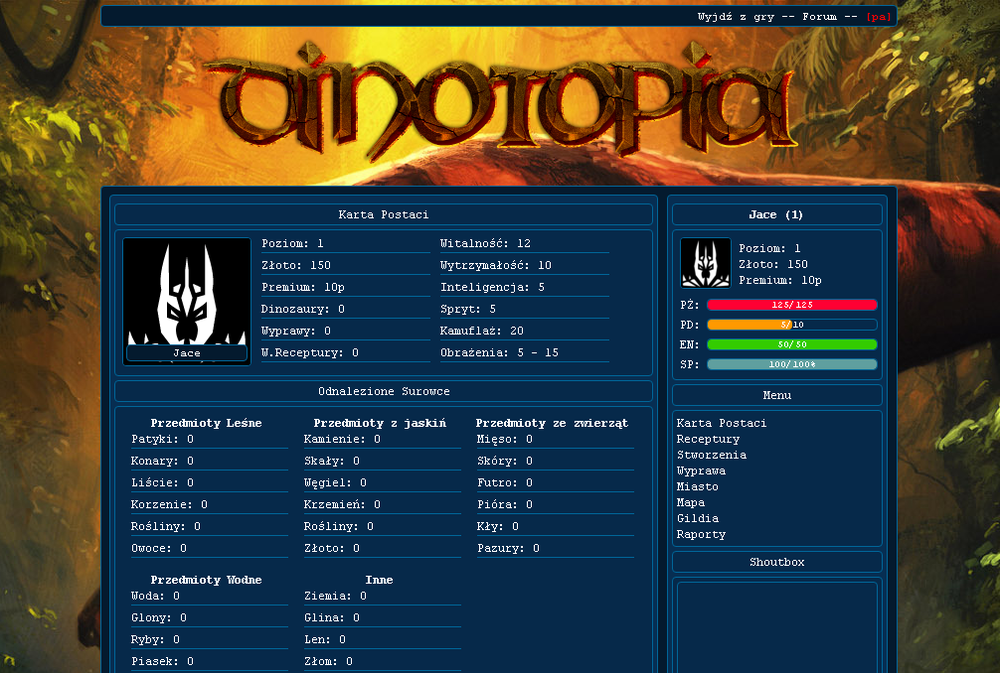Image resolution: width=1000 pixels, height=673 pixels.
Task: Click the Złoto: 150 stat in Karta Postaci
Action: 346,265
